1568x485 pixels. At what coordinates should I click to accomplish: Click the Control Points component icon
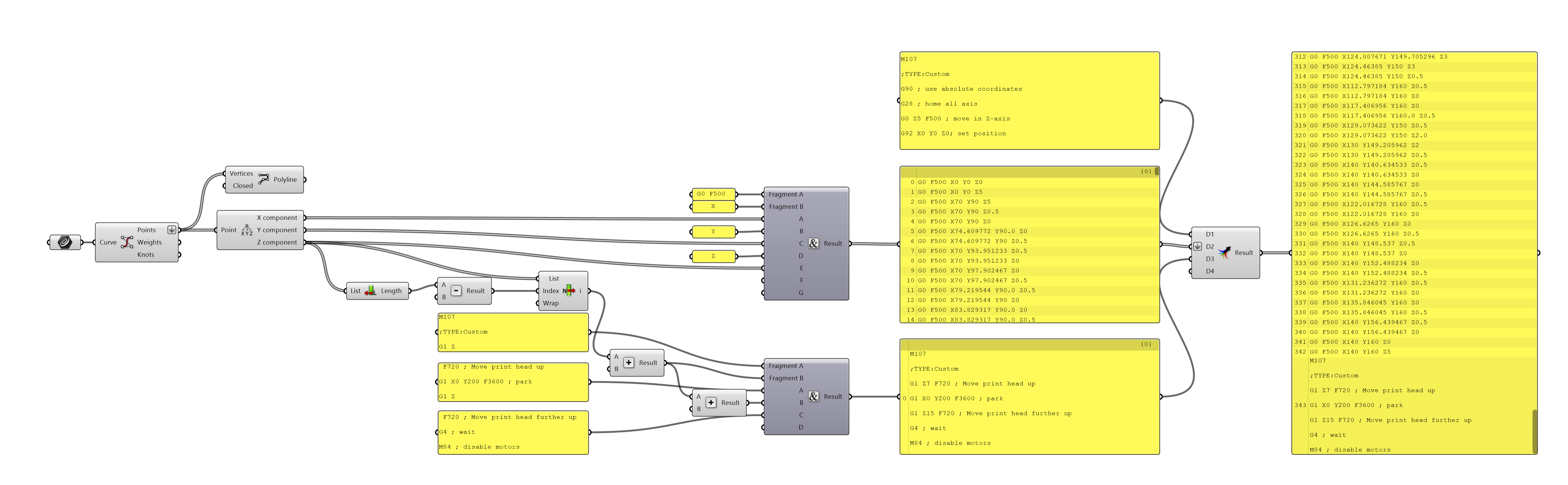pos(127,242)
